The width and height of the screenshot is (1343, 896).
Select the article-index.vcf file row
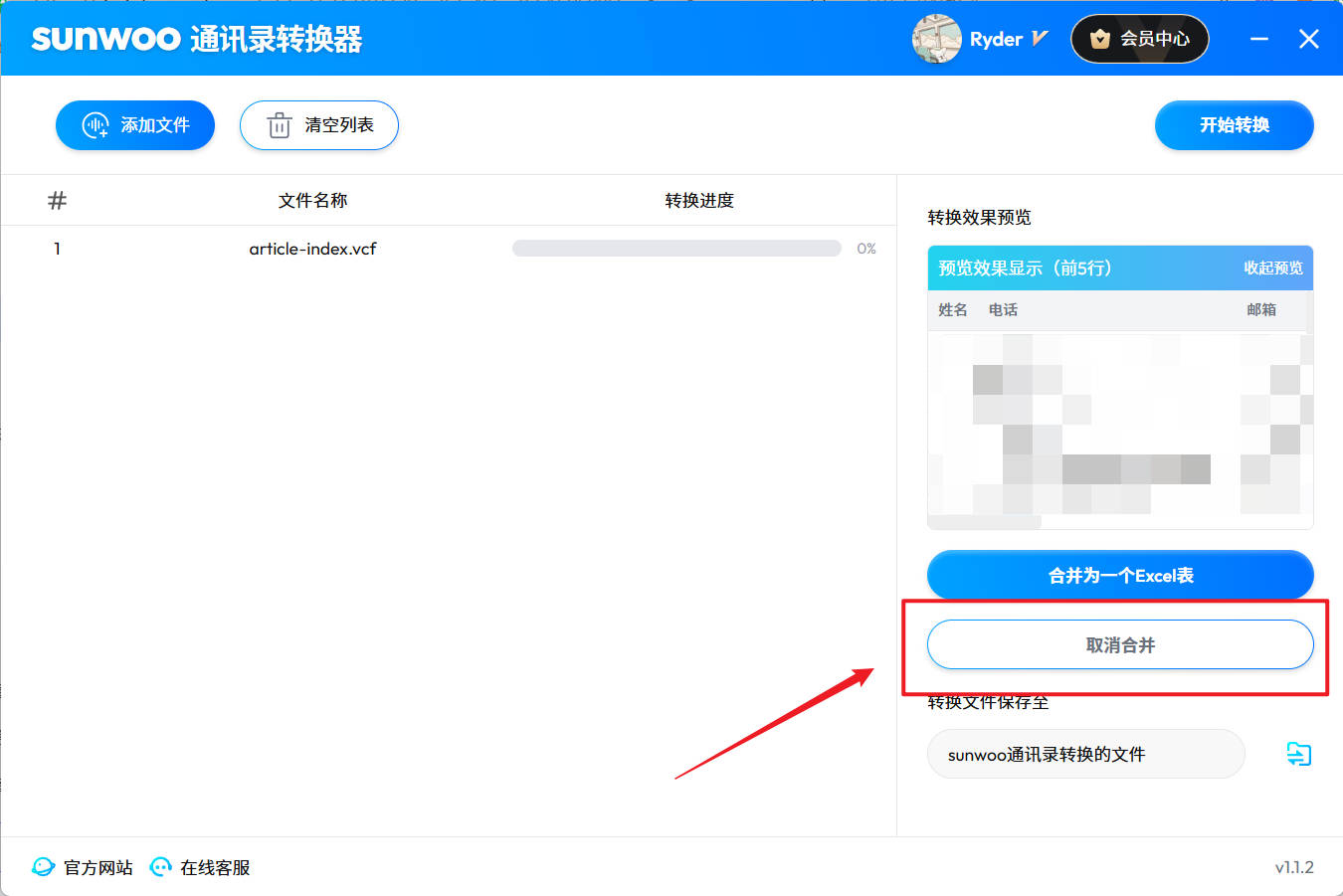pyautogui.click(x=449, y=249)
